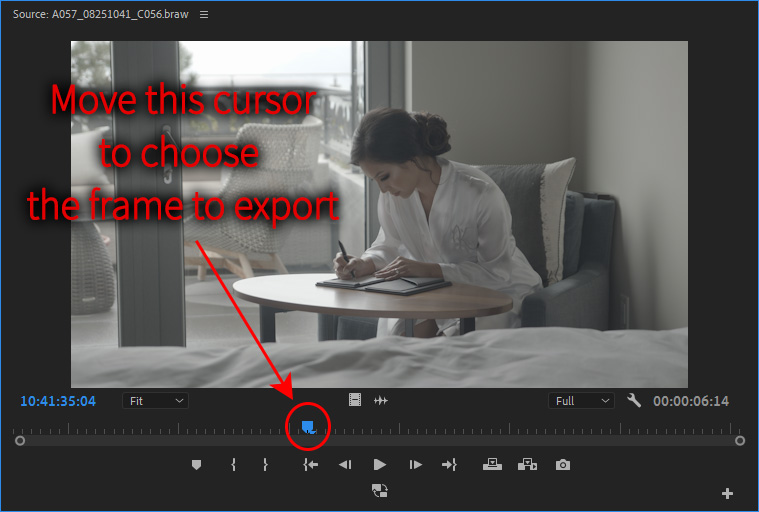Click the right handle of the zoom scrollbar
The height and width of the screenshot is (512, 759).
click(740, 440)
